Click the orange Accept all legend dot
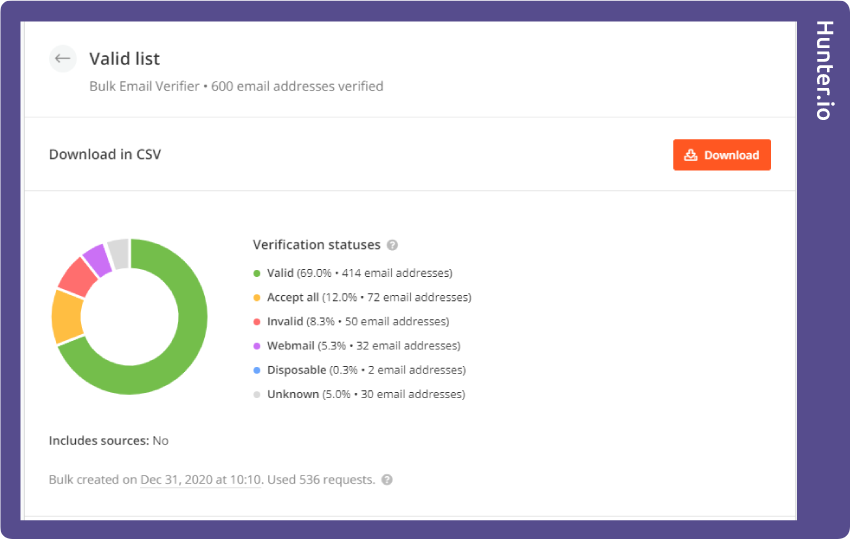This screenshot has width=850, height=539. coord(257,298)
